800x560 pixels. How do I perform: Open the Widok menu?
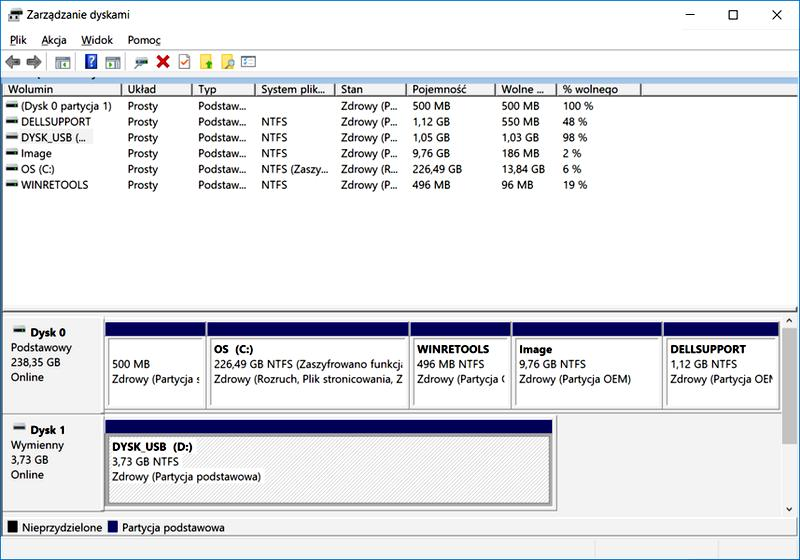click(97, 40)
